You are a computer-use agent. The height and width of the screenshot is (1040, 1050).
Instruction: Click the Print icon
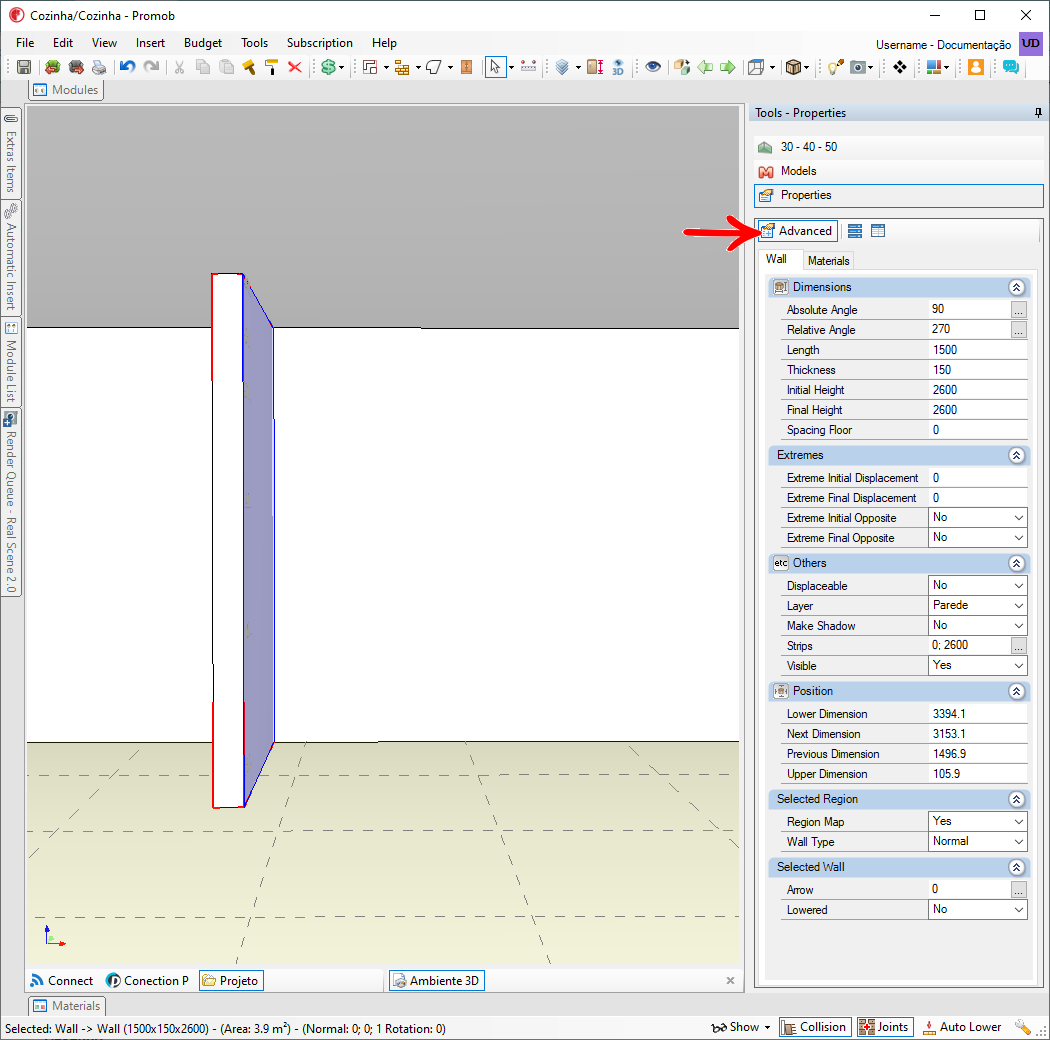click(x=99, y=67)
